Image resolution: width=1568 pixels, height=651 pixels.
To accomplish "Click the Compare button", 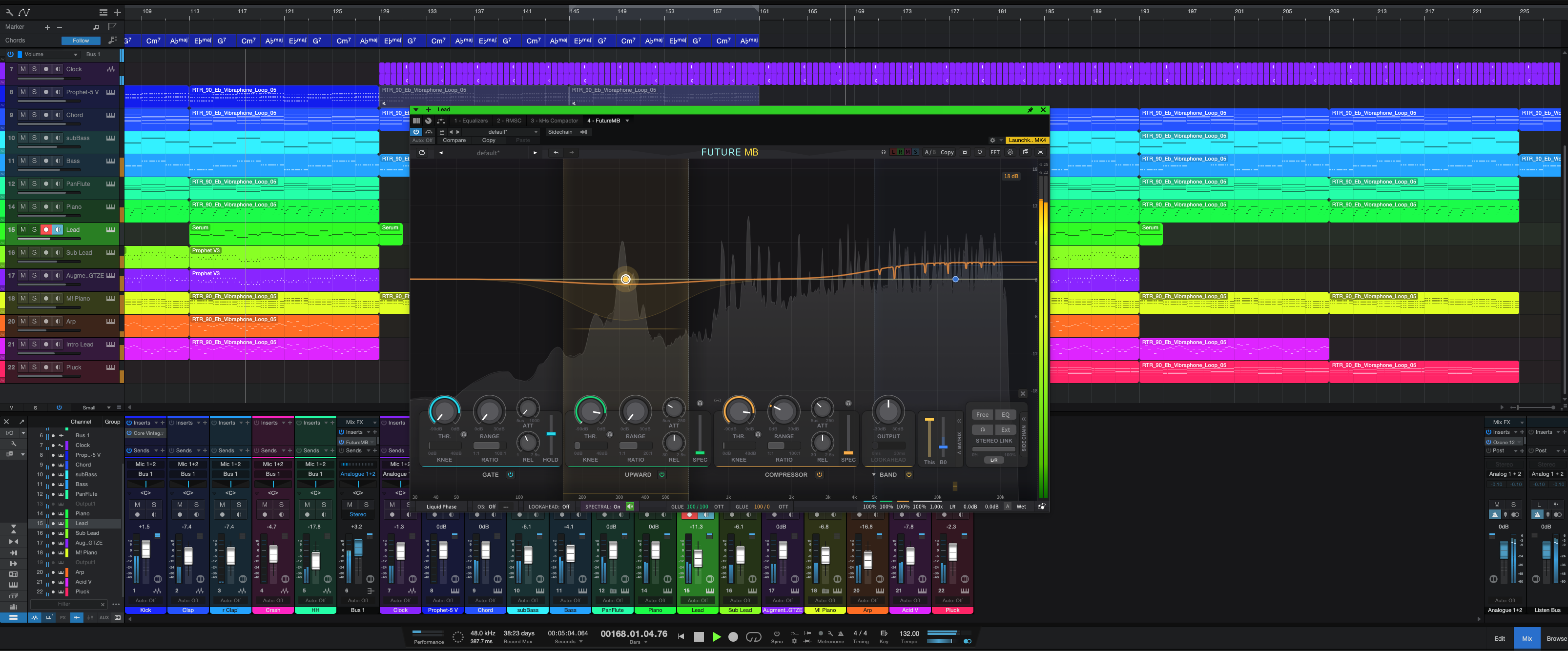I will point(454,141).
